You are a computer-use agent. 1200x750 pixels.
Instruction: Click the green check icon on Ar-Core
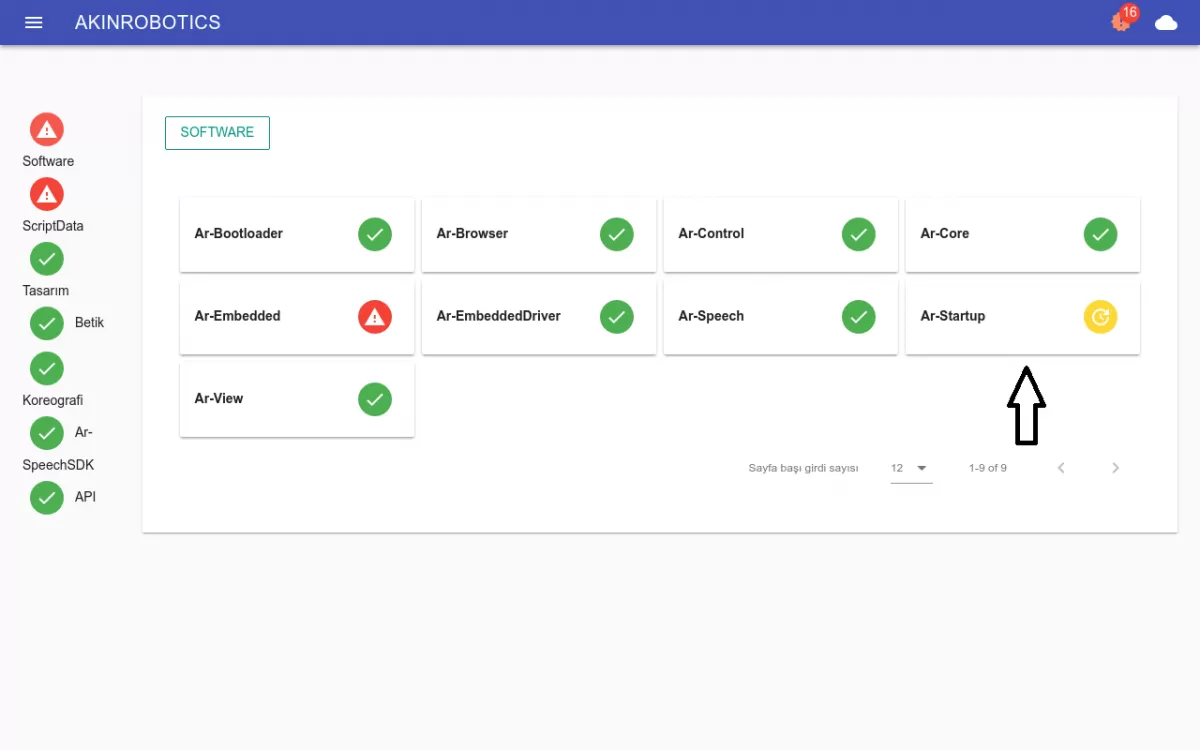pos(1100,235)
